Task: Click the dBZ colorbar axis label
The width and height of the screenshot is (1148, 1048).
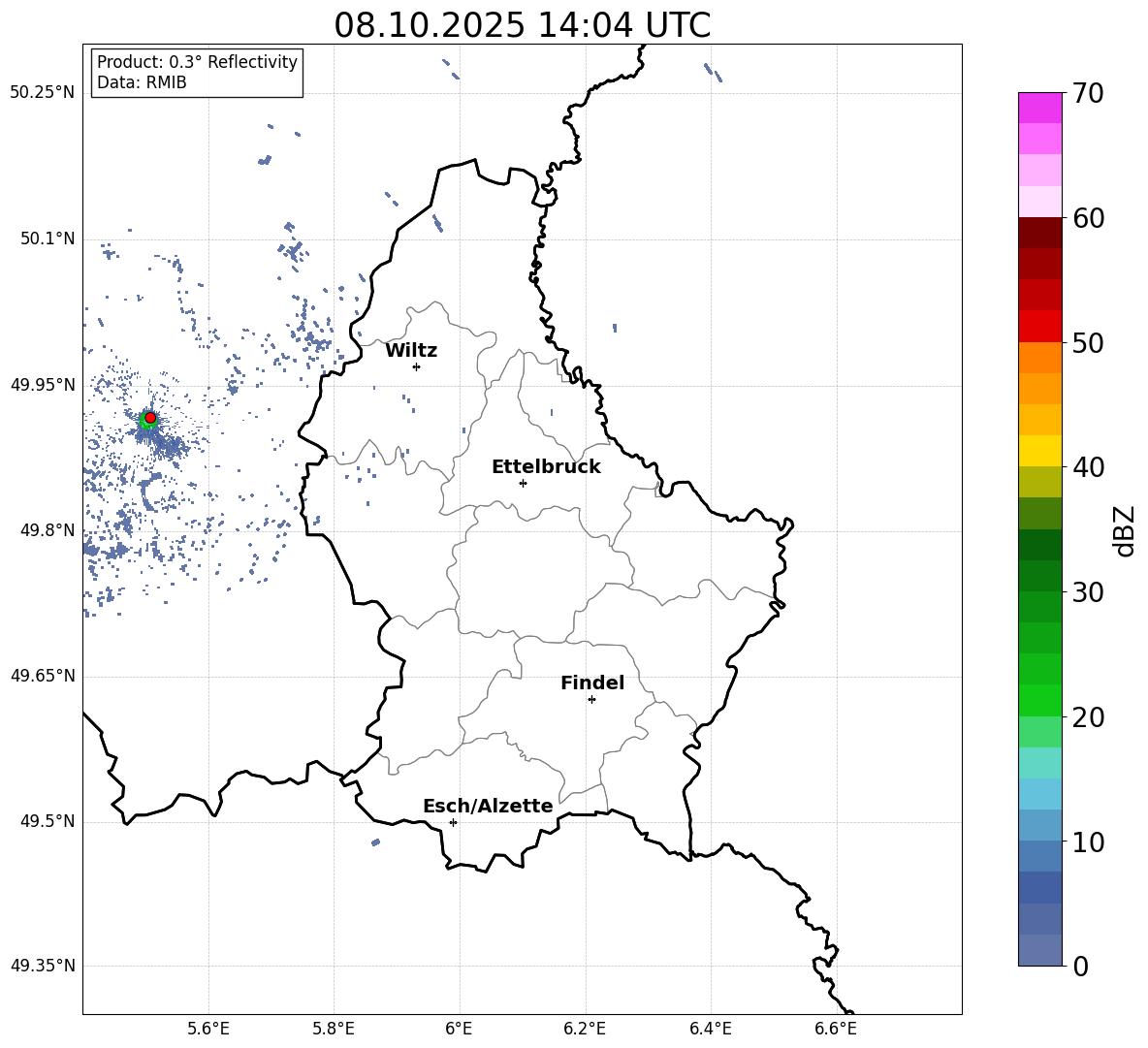Action: [1126, 531]
